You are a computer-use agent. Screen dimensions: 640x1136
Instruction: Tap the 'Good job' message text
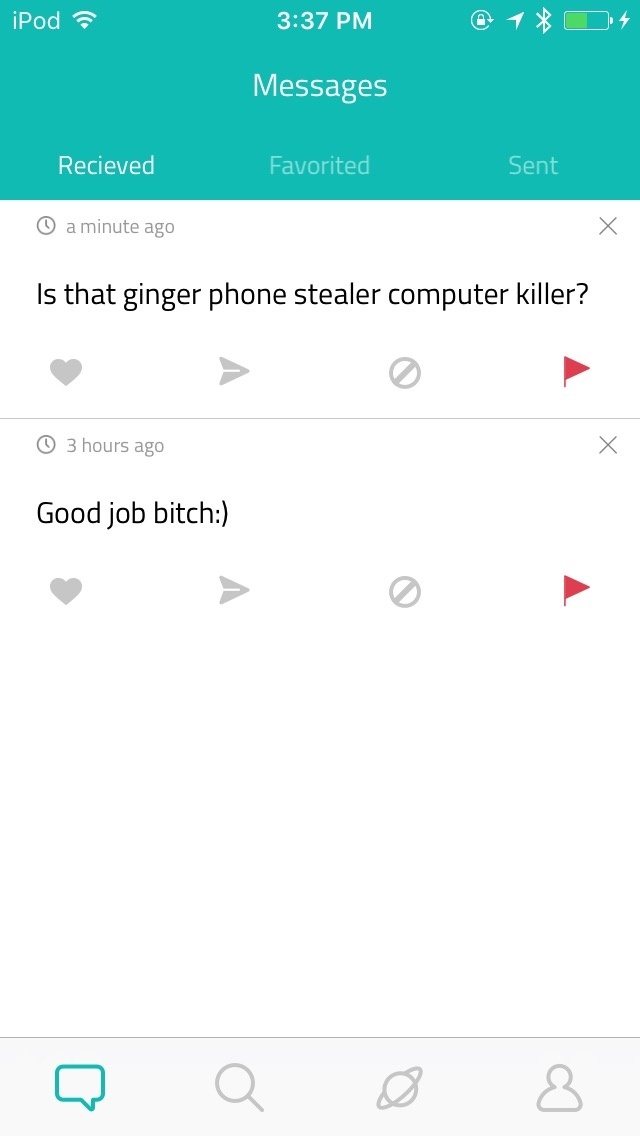click(x=133, y=514)
